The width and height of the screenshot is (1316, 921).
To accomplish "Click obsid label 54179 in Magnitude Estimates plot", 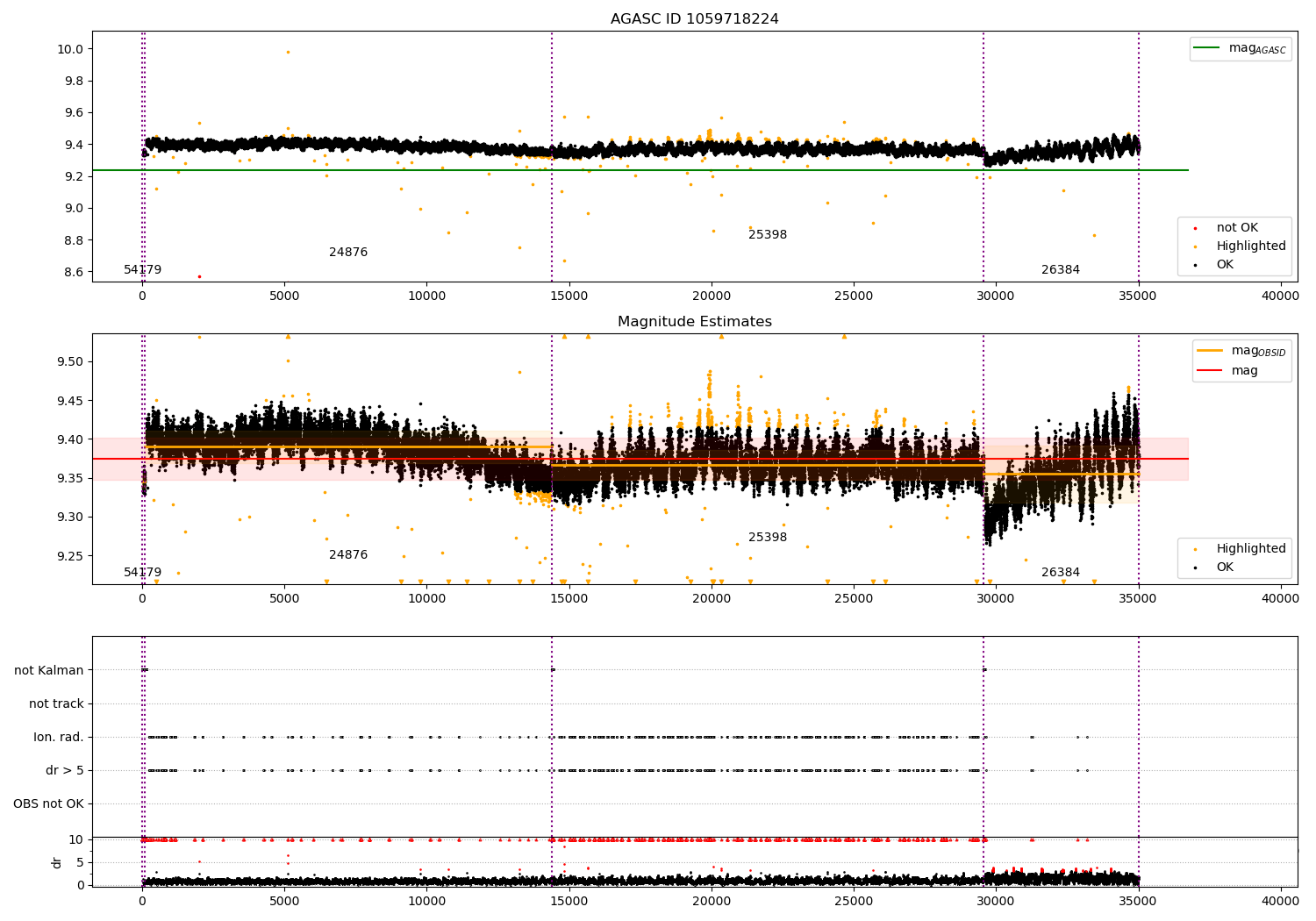I will 142,573.
